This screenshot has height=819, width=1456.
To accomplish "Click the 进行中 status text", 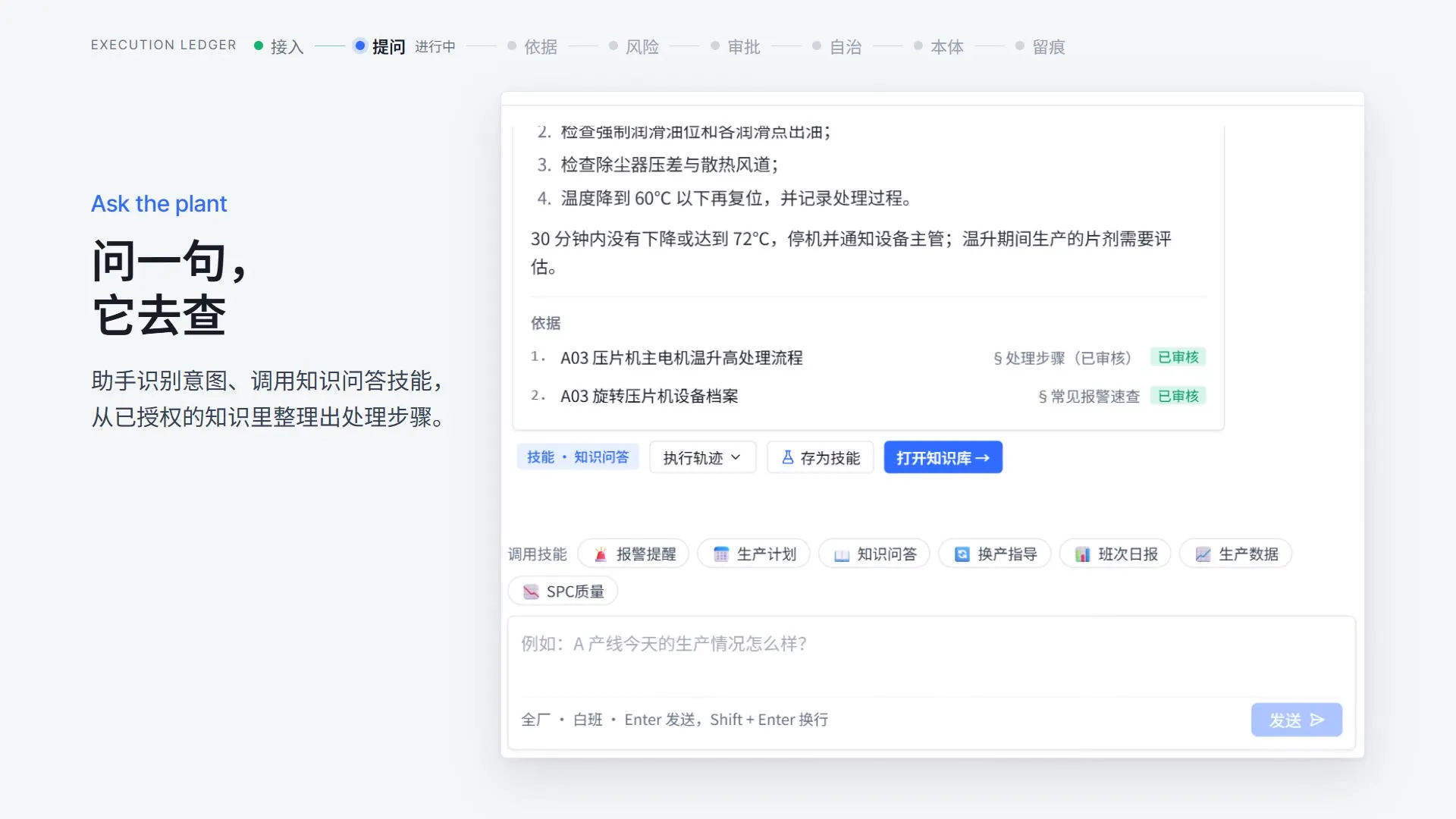I will (x=435, y=47).
